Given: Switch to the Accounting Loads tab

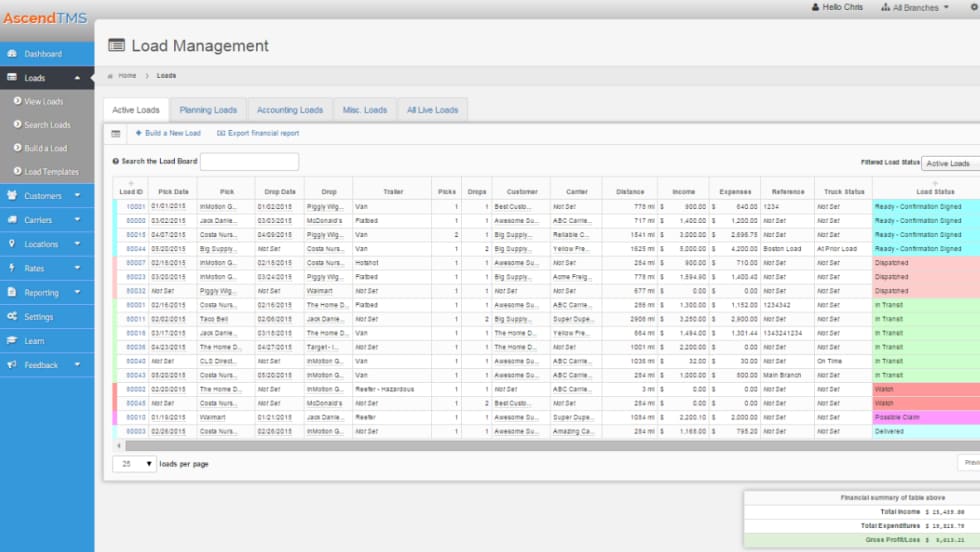Looking at the screenshot, I should 290,110.
